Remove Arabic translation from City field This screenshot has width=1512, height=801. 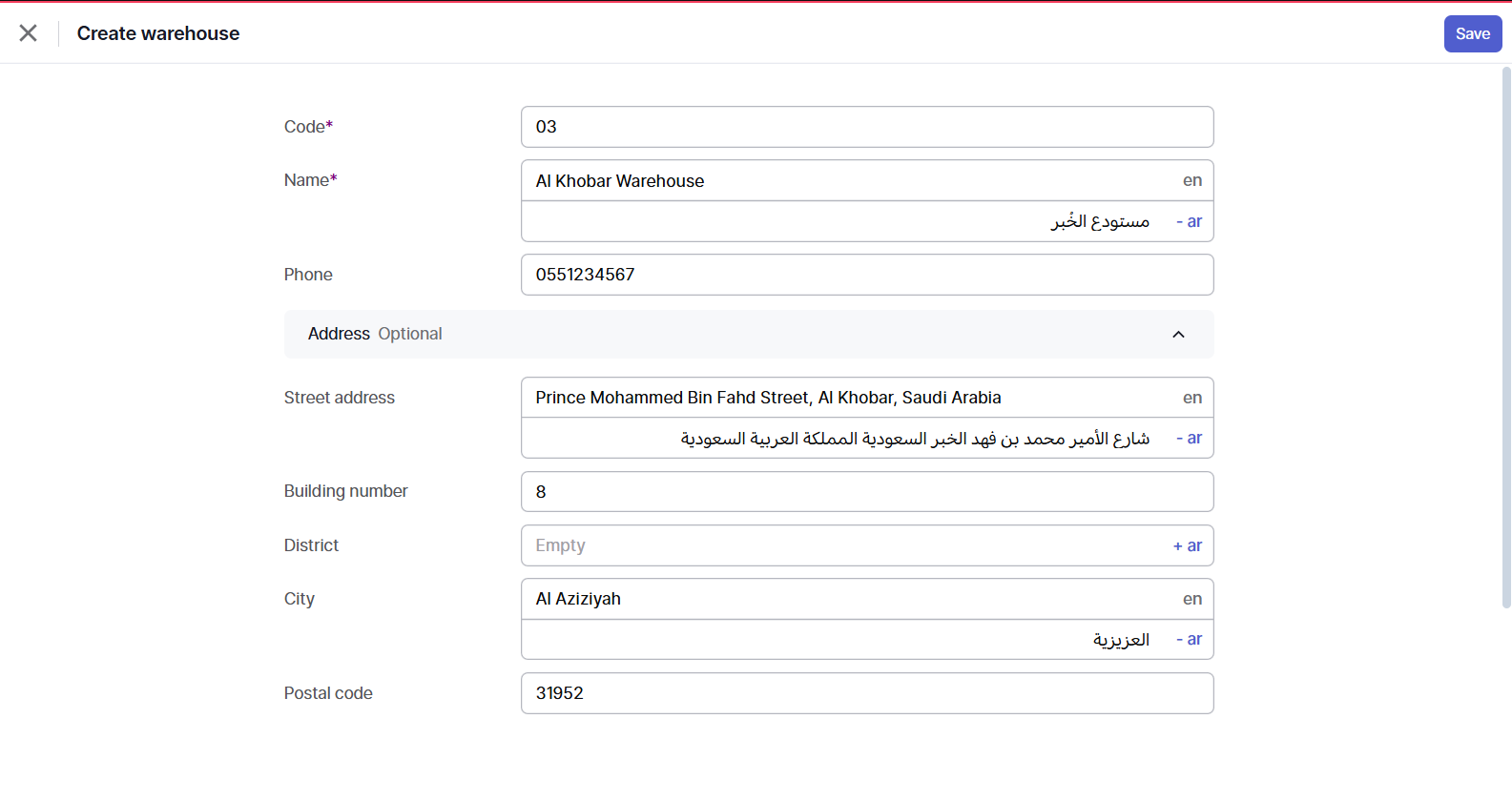tap(1189, 639)
